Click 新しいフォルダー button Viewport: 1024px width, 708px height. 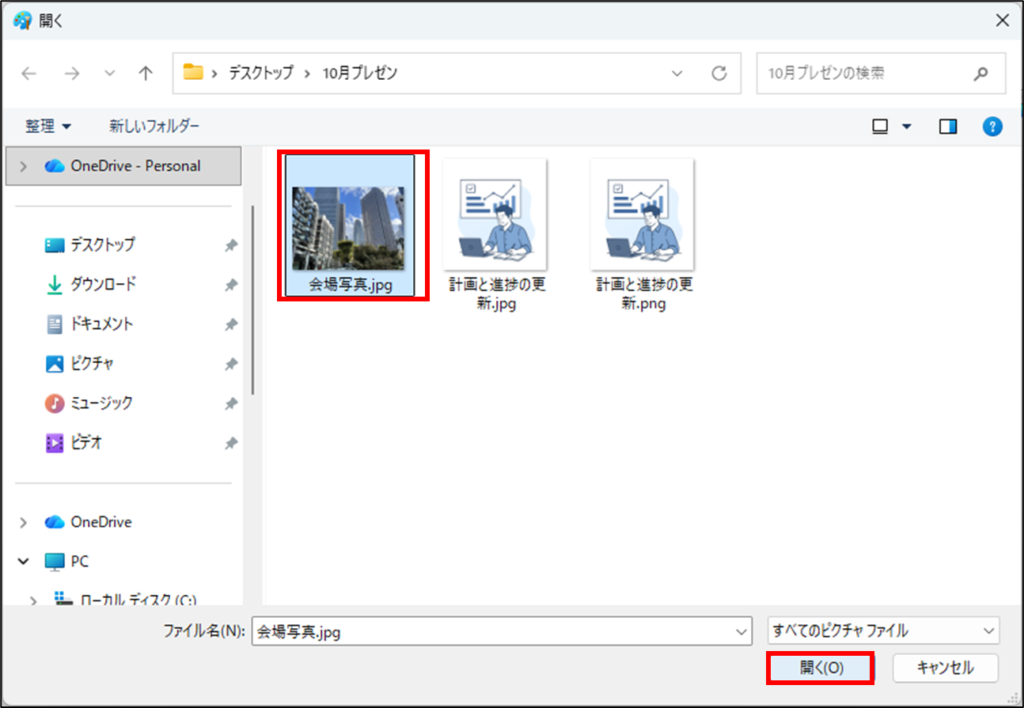154,126
